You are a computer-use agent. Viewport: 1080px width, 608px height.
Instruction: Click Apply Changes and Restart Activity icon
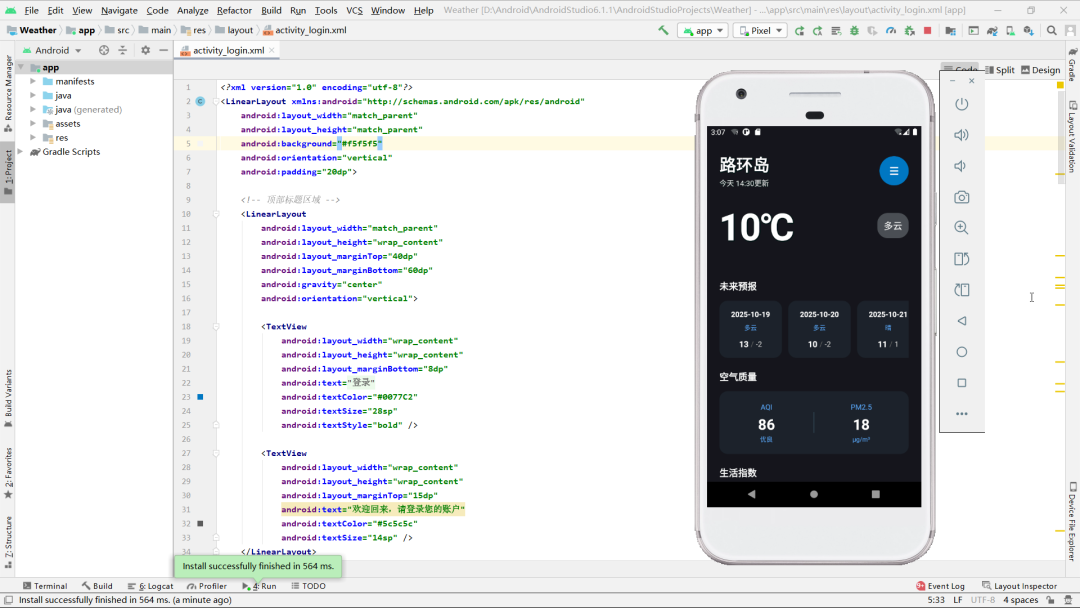pyautogui.click(x=818, y=30)
